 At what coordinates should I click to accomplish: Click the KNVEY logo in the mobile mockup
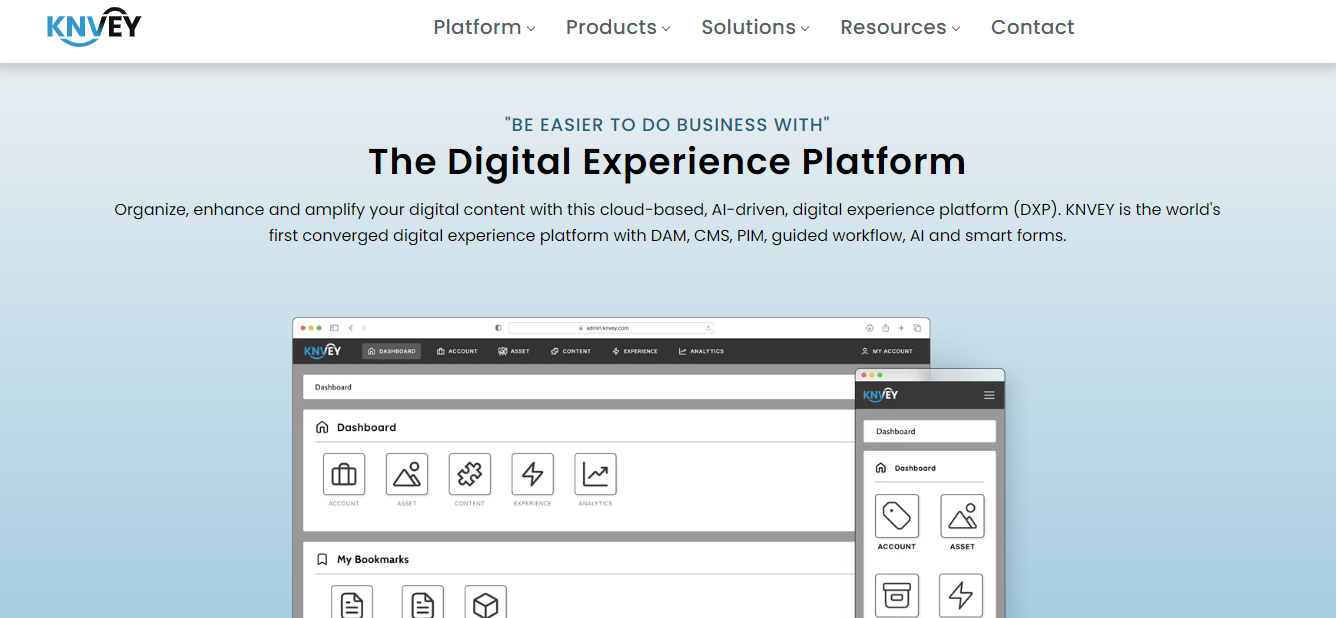tap(880, 395)
